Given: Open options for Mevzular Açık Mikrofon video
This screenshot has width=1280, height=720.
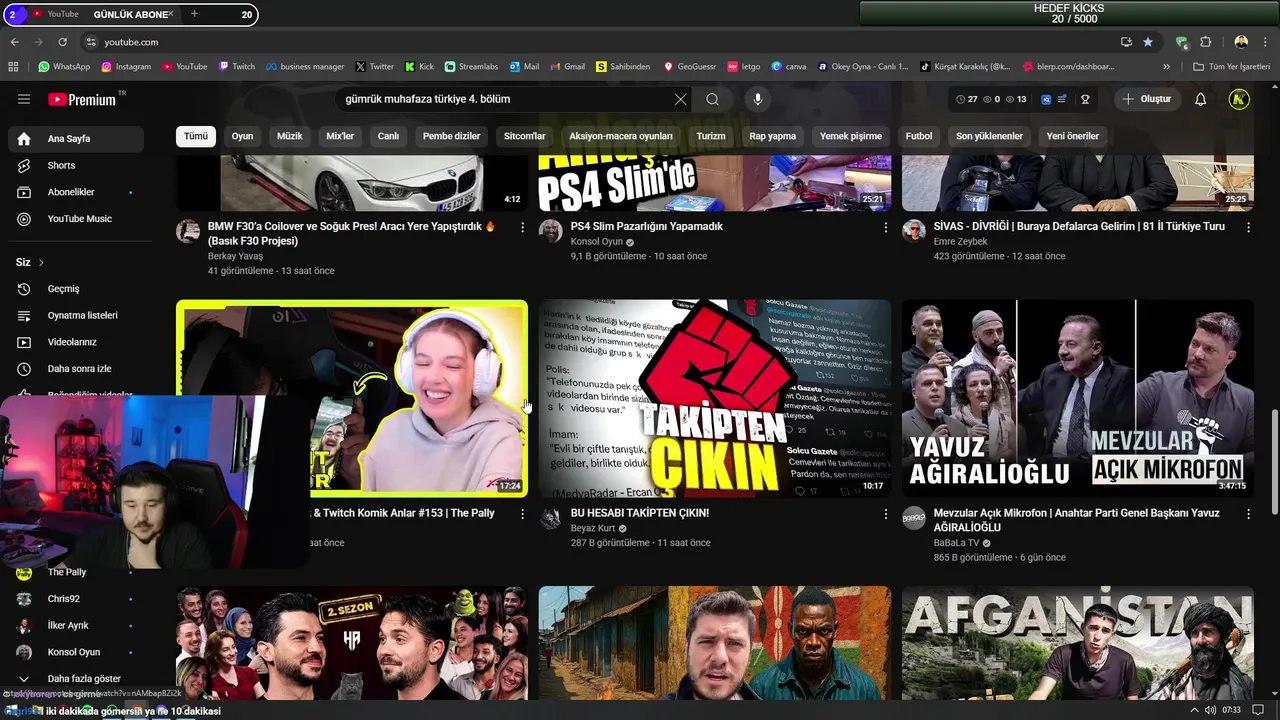Looking at the screenshot, I should coord(1248,514).
